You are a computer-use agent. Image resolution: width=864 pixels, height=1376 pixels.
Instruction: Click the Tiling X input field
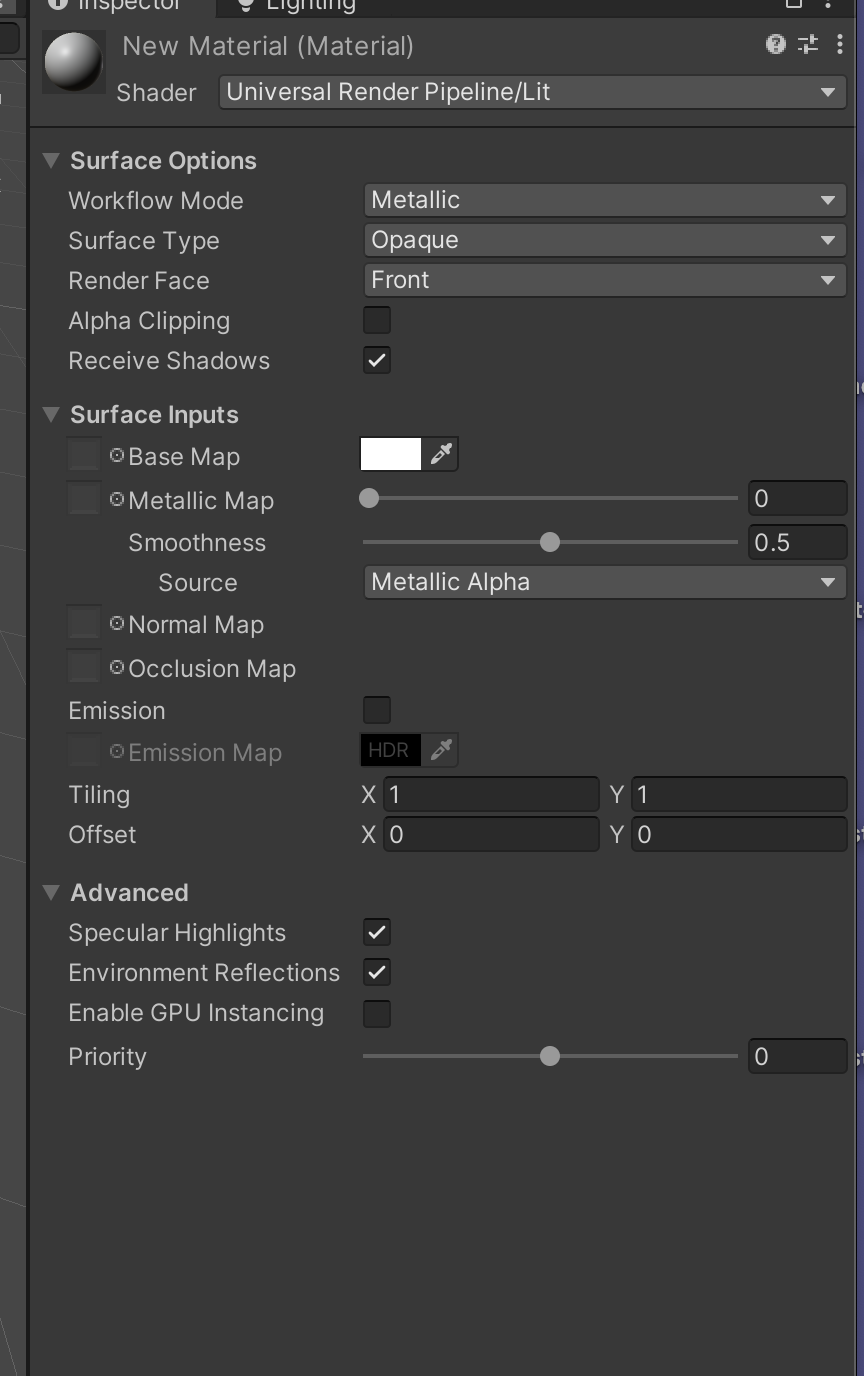click(492, 795)
